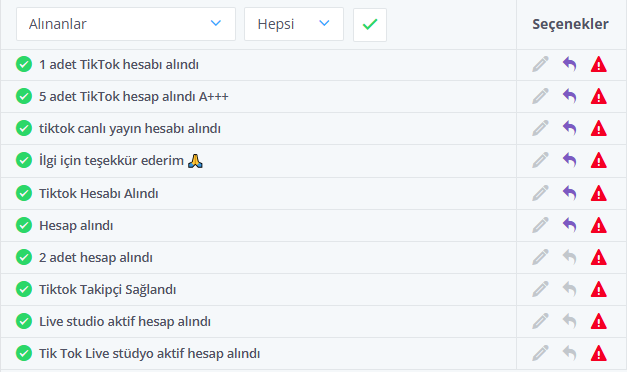Image resolution: width=627 pixels, height=372 pixels.
Task: Click green status check beside 'Tiktok Takipçi Sağlandı'
Action: [24, 289]
